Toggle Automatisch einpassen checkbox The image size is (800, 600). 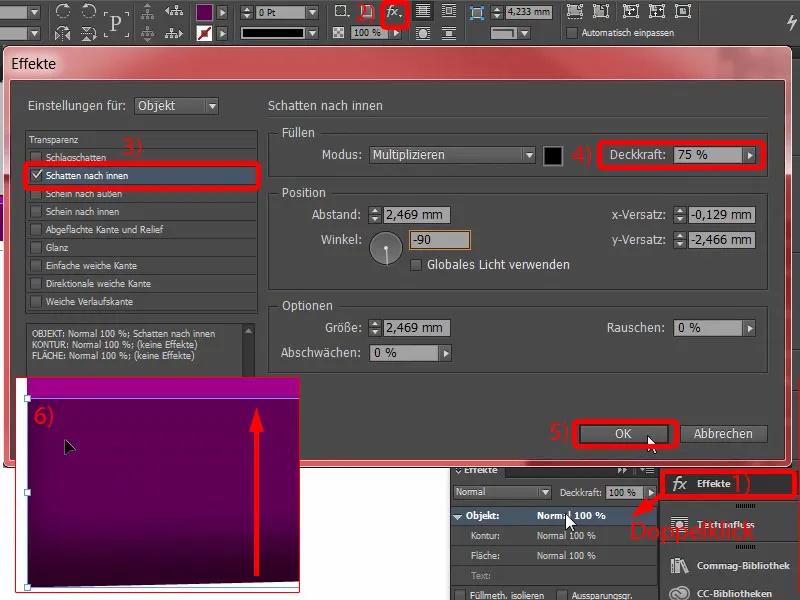pyautogui.click(x=572, y=33)
